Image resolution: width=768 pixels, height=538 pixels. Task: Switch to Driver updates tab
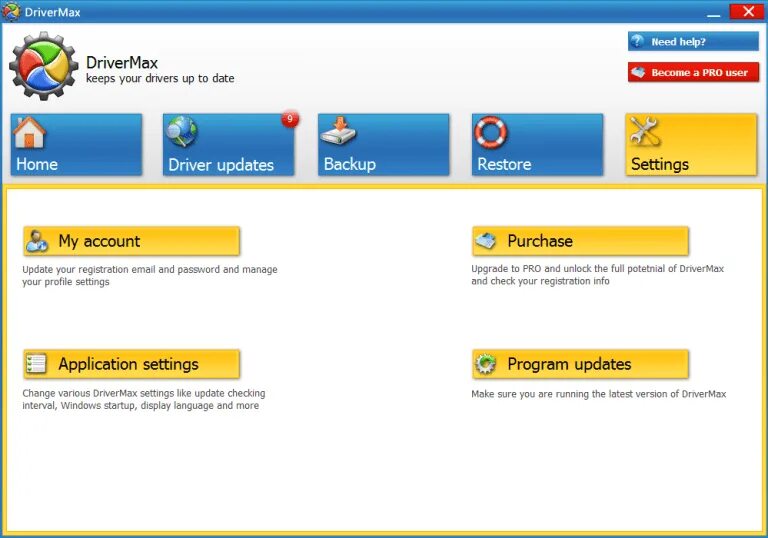229,145
